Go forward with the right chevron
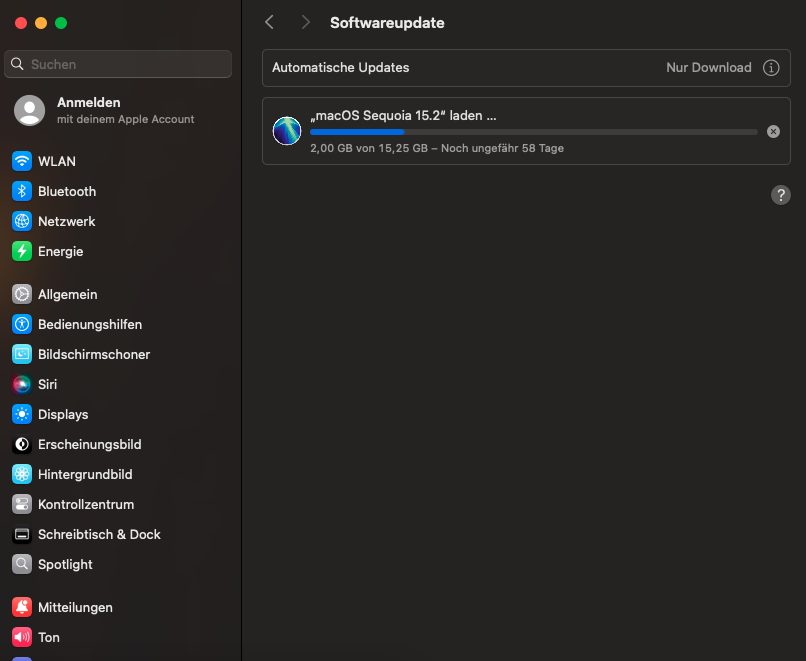This screenshot has height=661, width=806. (x=305, y=22)
